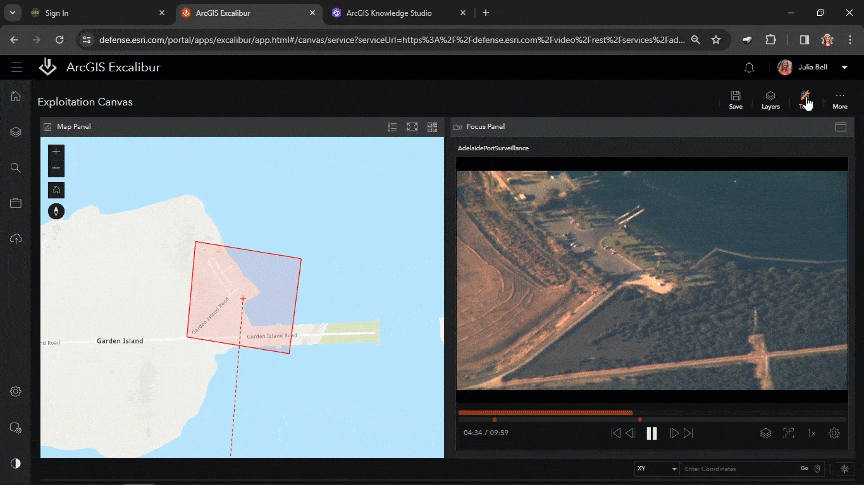Viewport: 864px width, 485px height.
Task: Toggle the browser side panel
Action: [x=804, y=40]
